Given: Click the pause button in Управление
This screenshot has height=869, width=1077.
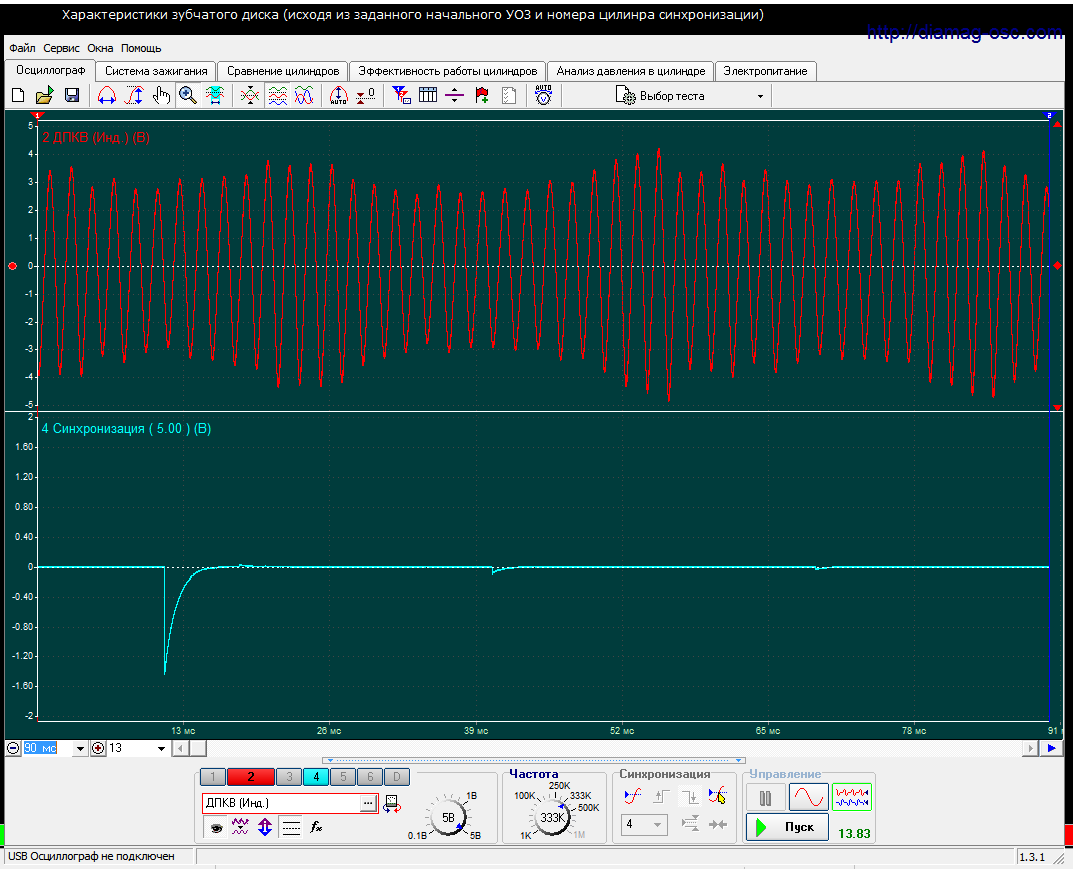Looking at the screenshot, I should (765, 798).
